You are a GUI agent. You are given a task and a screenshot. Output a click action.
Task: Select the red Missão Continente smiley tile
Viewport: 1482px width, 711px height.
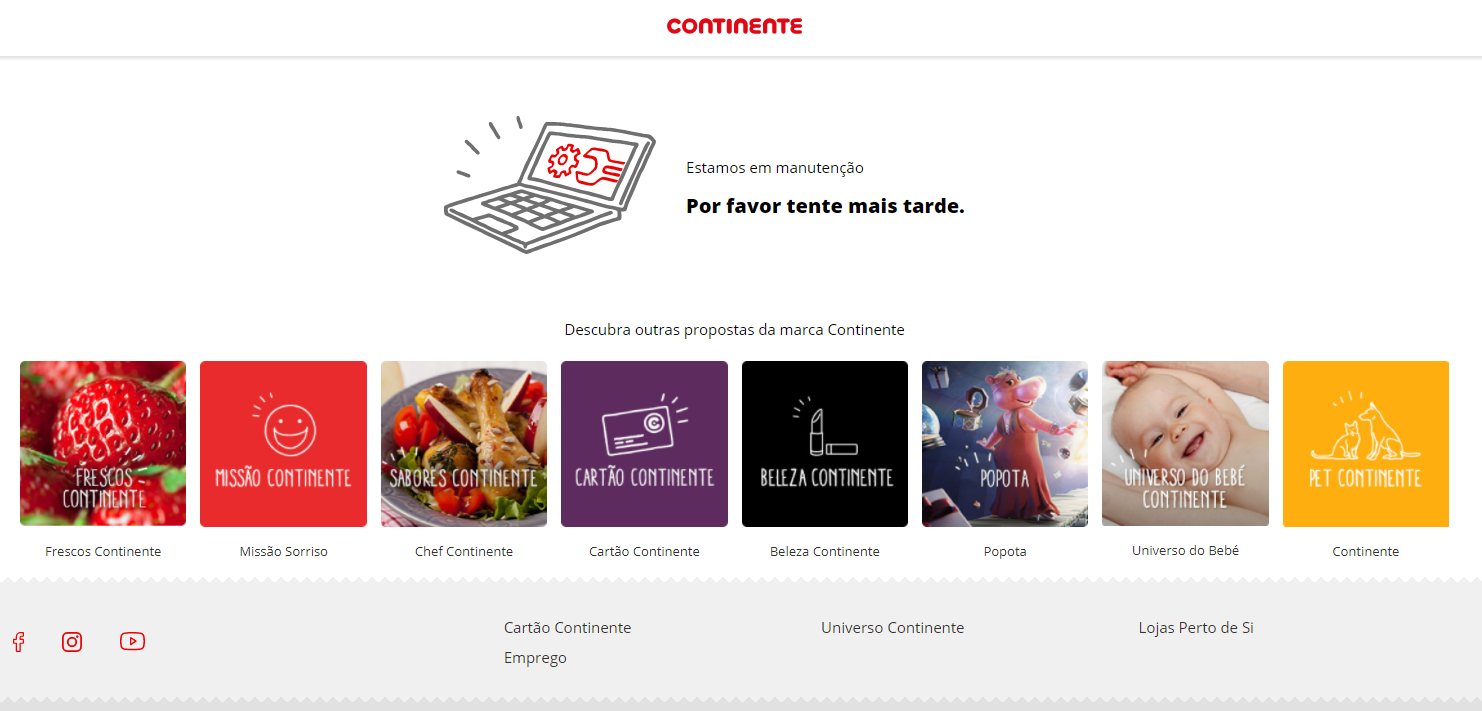click(x=283, y=443)
